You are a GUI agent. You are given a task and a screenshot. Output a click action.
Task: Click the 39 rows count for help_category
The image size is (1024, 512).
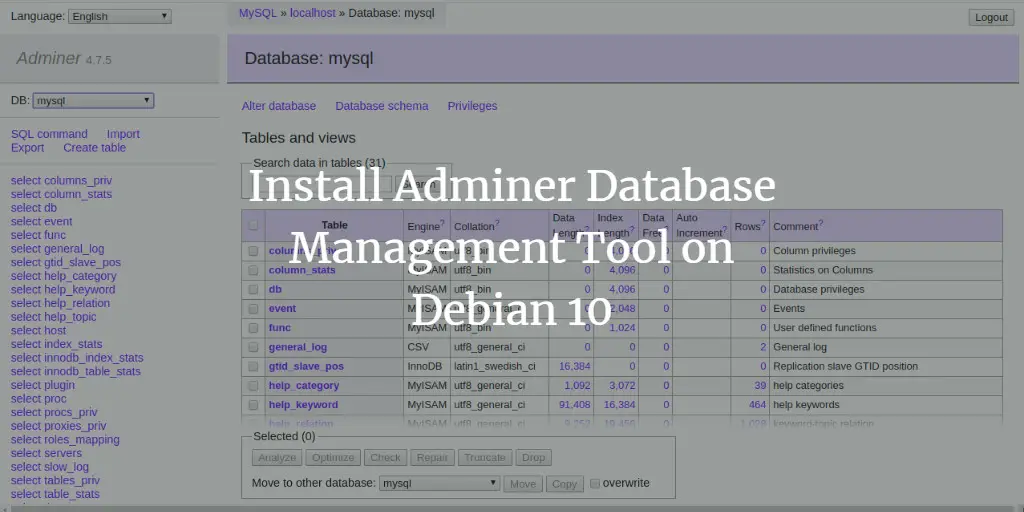pos(760,385)
